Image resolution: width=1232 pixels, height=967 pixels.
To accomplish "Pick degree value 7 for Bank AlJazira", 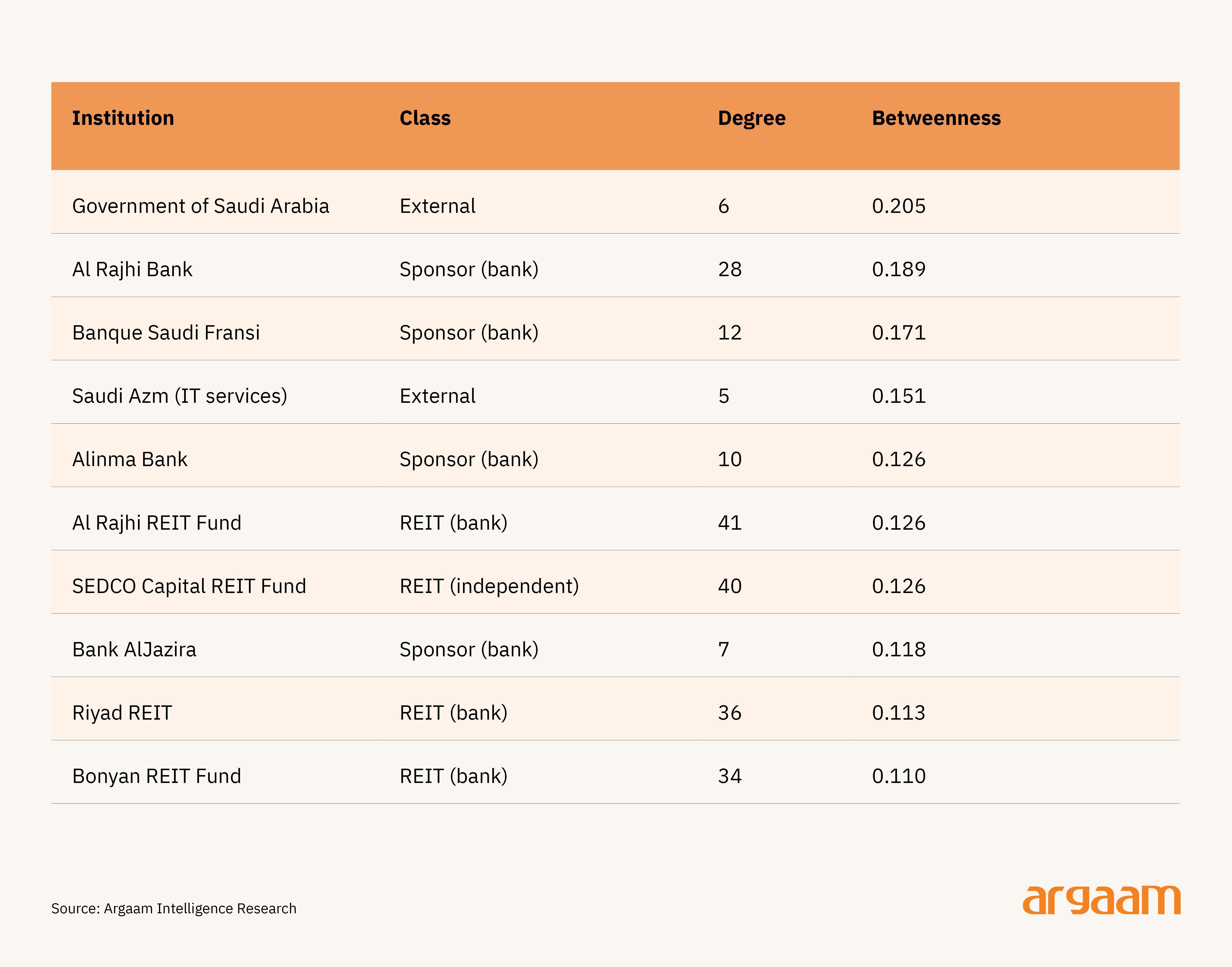I will [x=724, y=650].
